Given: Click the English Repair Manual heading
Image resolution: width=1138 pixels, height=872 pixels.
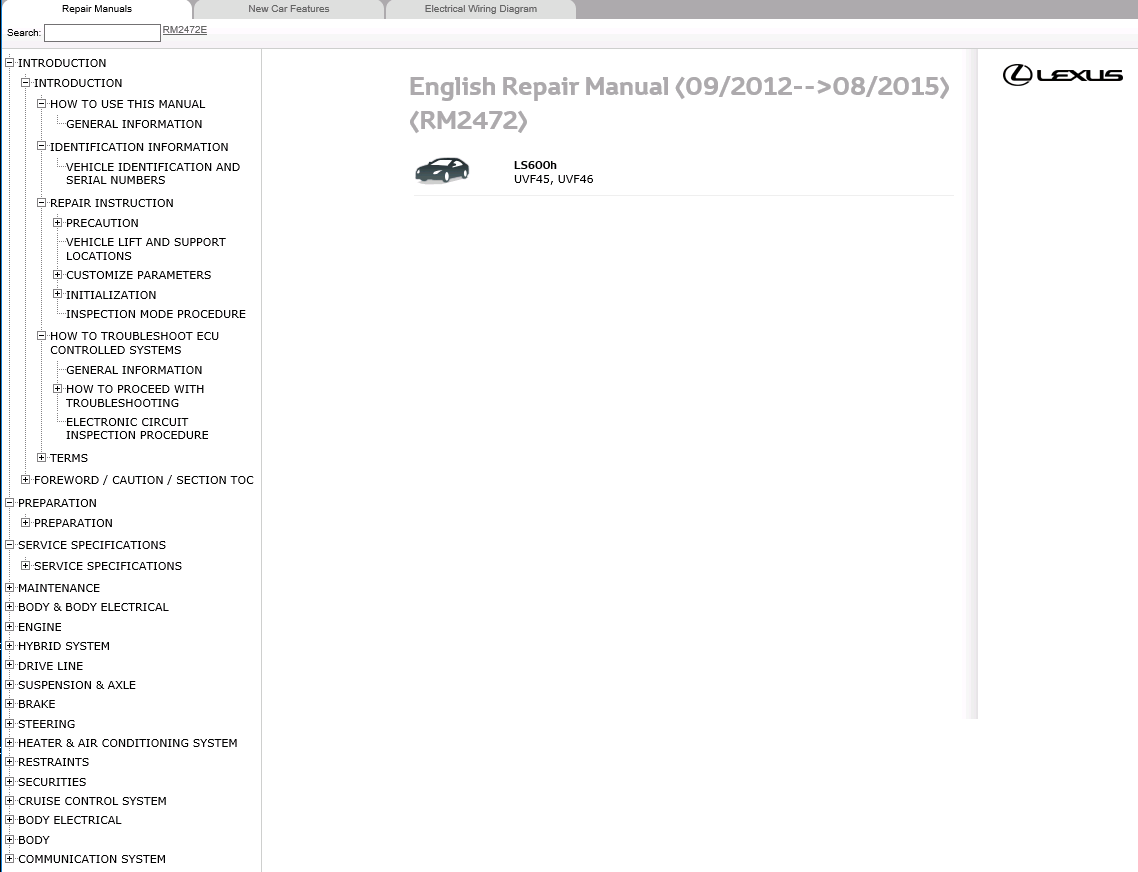Looking at the screenshot, I should (x=679, y=103).
